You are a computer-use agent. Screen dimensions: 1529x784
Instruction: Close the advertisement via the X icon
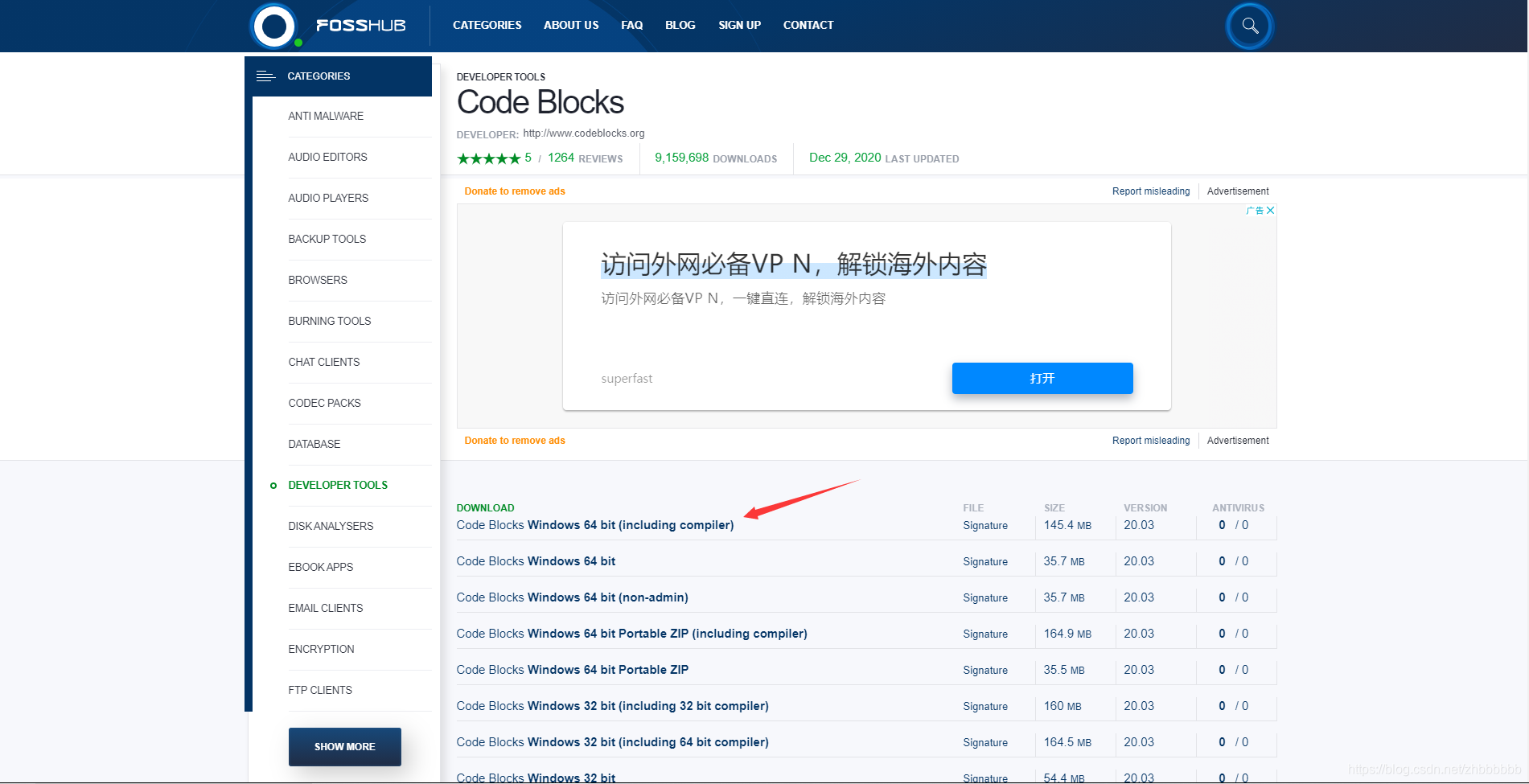[1271, 210]
